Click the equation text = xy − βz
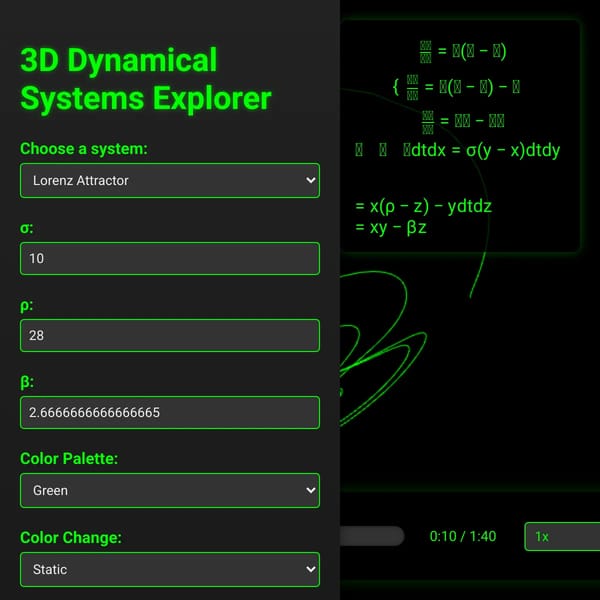 [391, 227]
